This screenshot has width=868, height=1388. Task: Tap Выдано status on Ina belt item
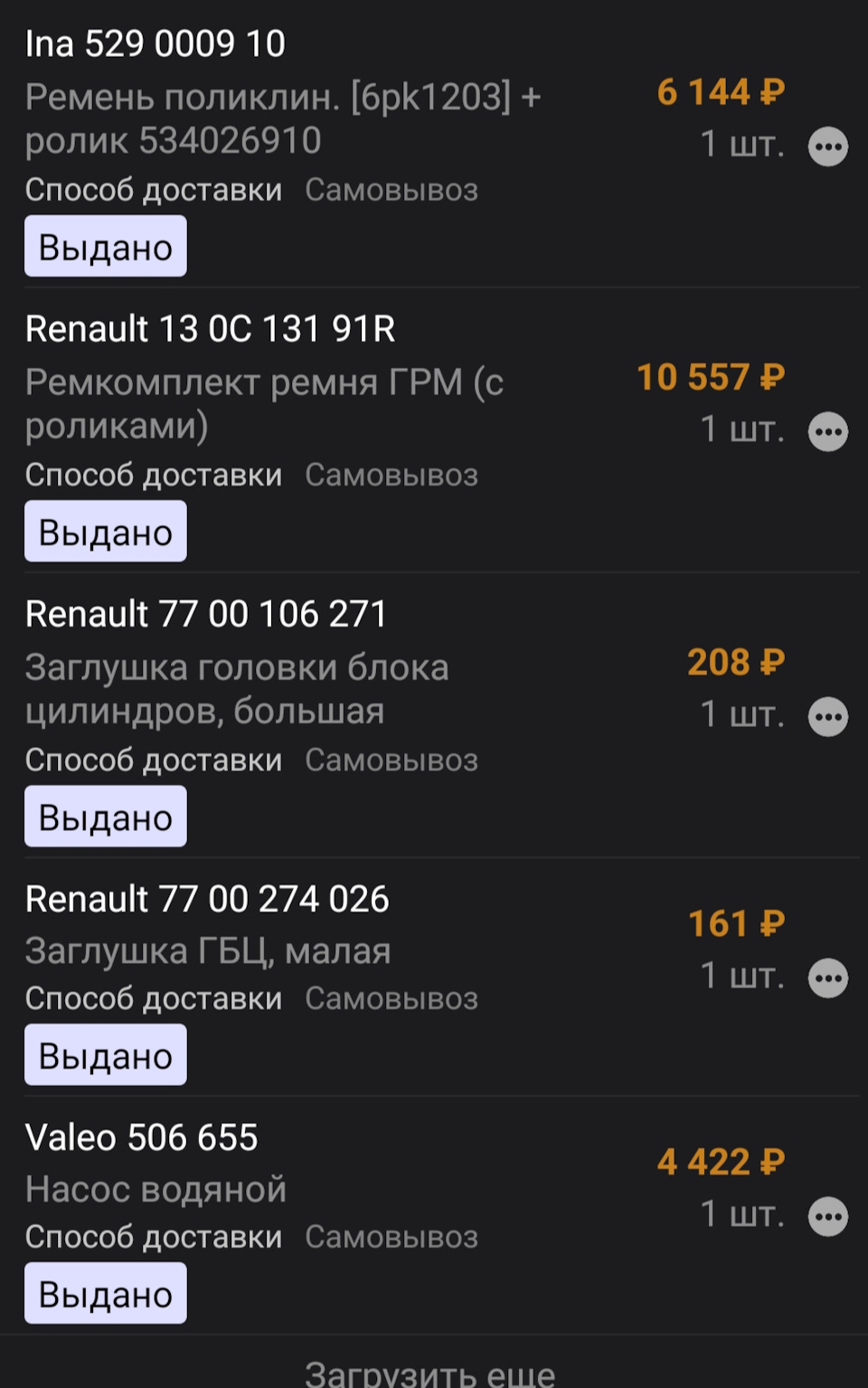point(106,246)
